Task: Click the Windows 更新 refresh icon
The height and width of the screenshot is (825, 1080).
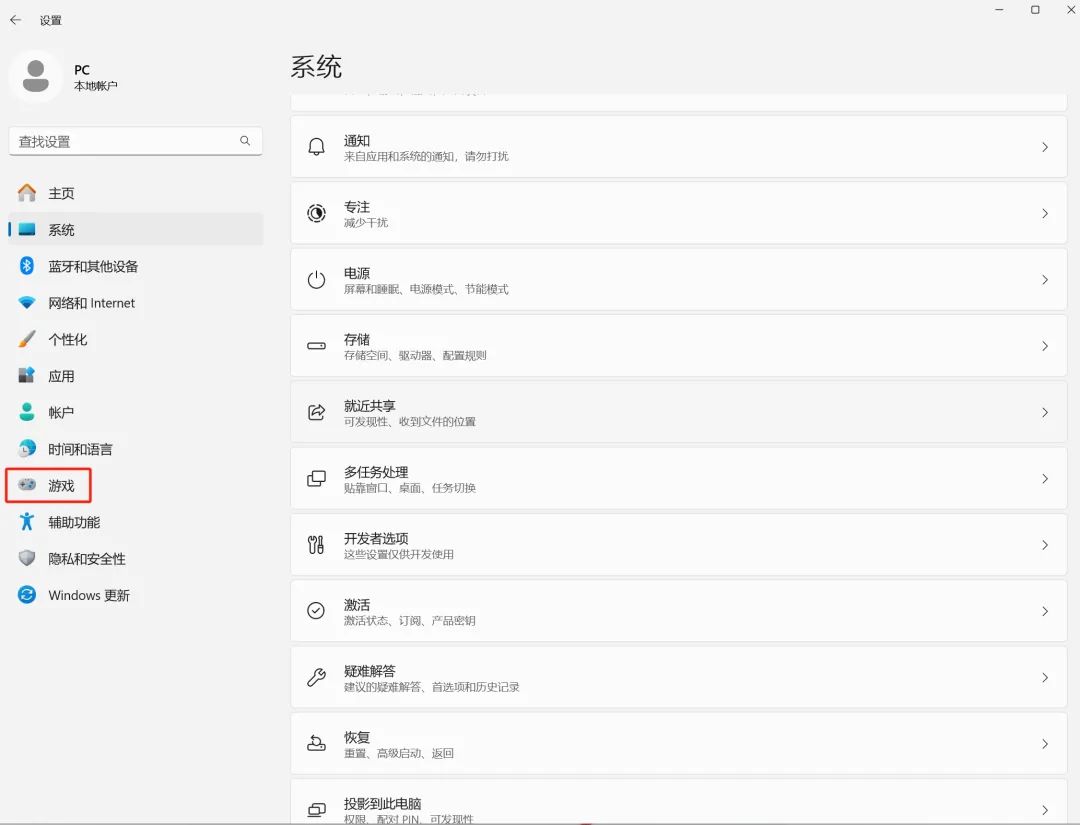Action: tap(27, 594)
